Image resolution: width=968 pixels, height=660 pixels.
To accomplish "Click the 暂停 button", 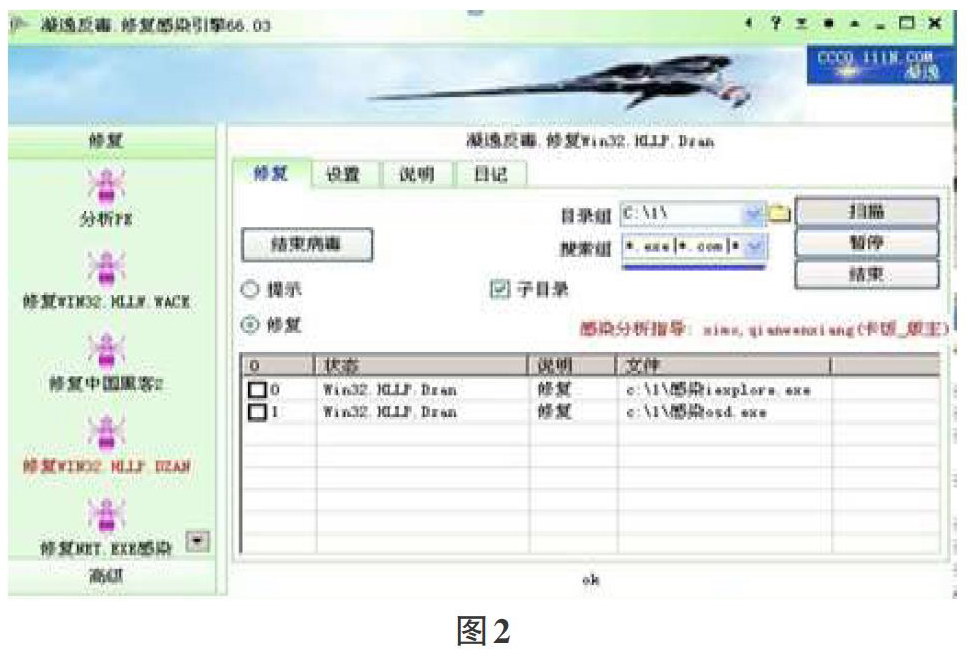I will coord(867,243).
